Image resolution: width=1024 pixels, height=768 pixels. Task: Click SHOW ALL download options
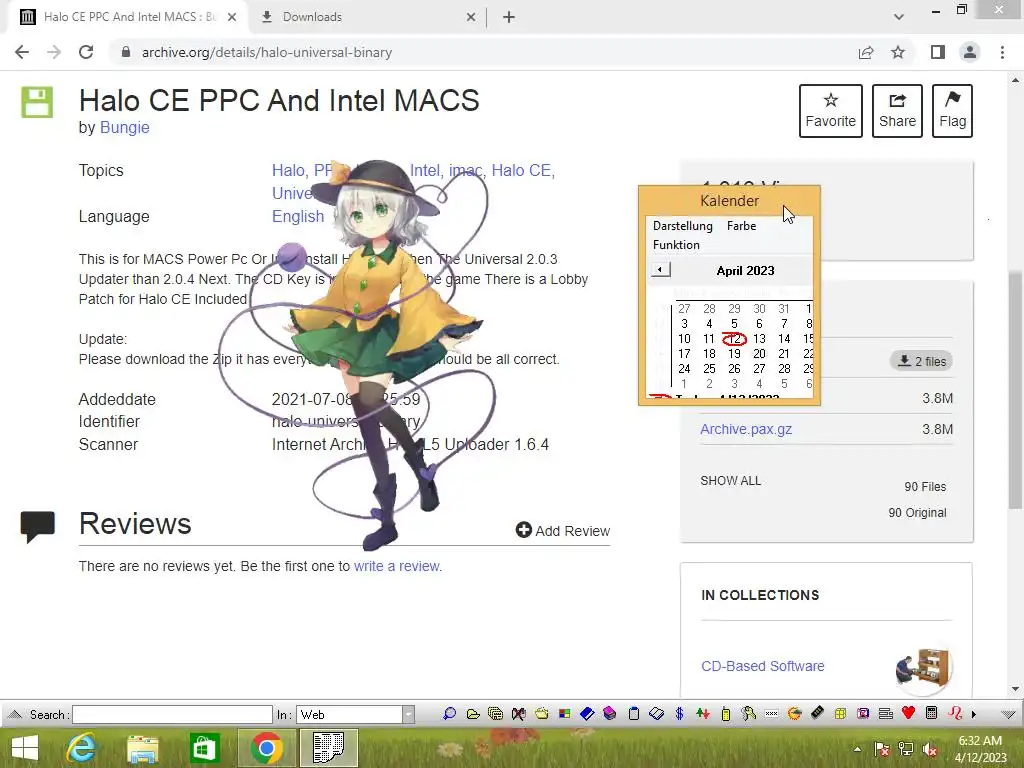pyautogui.click(x=730, y=481)
